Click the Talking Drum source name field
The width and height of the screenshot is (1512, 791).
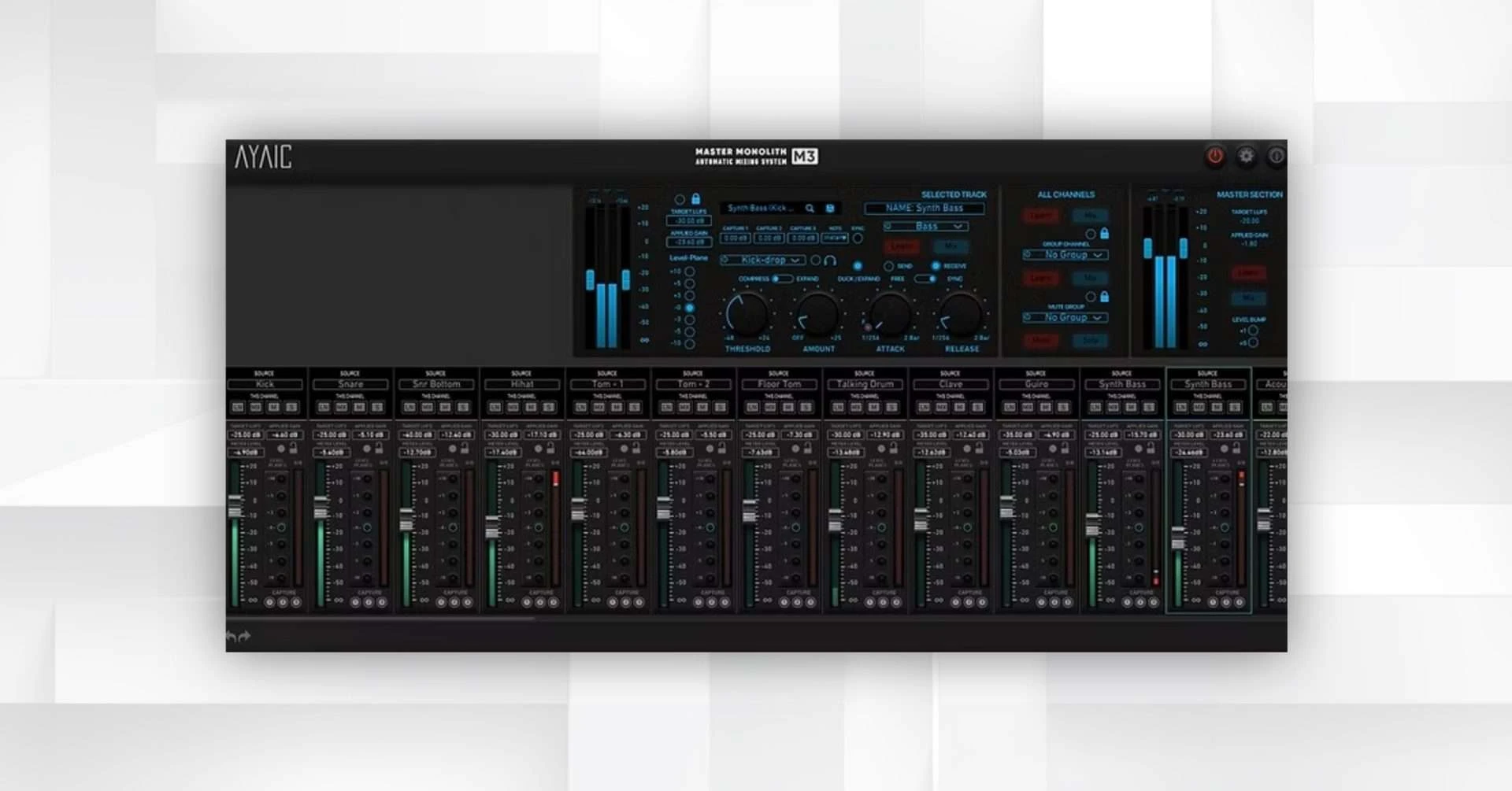click(865, 385)
